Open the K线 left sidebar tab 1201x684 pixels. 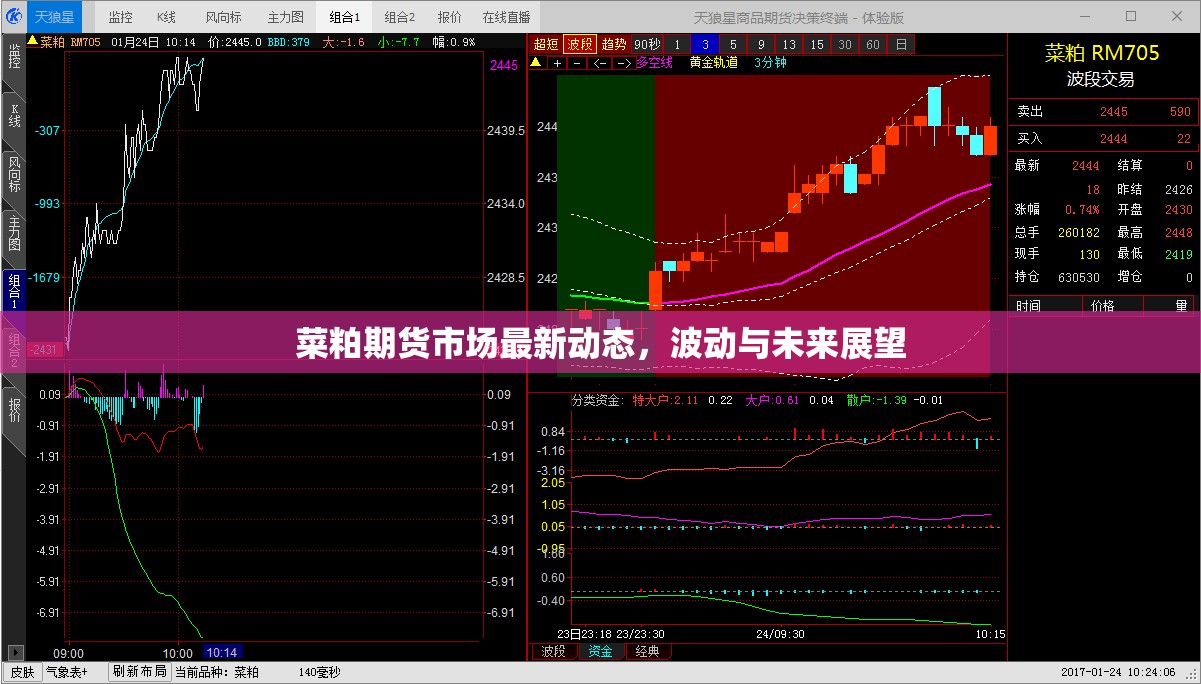click(14, 115)
